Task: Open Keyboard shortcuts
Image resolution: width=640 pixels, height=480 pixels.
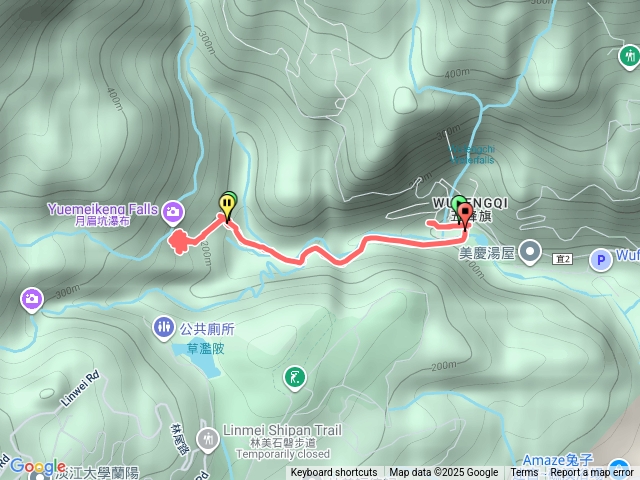Action: pos(334,473)
